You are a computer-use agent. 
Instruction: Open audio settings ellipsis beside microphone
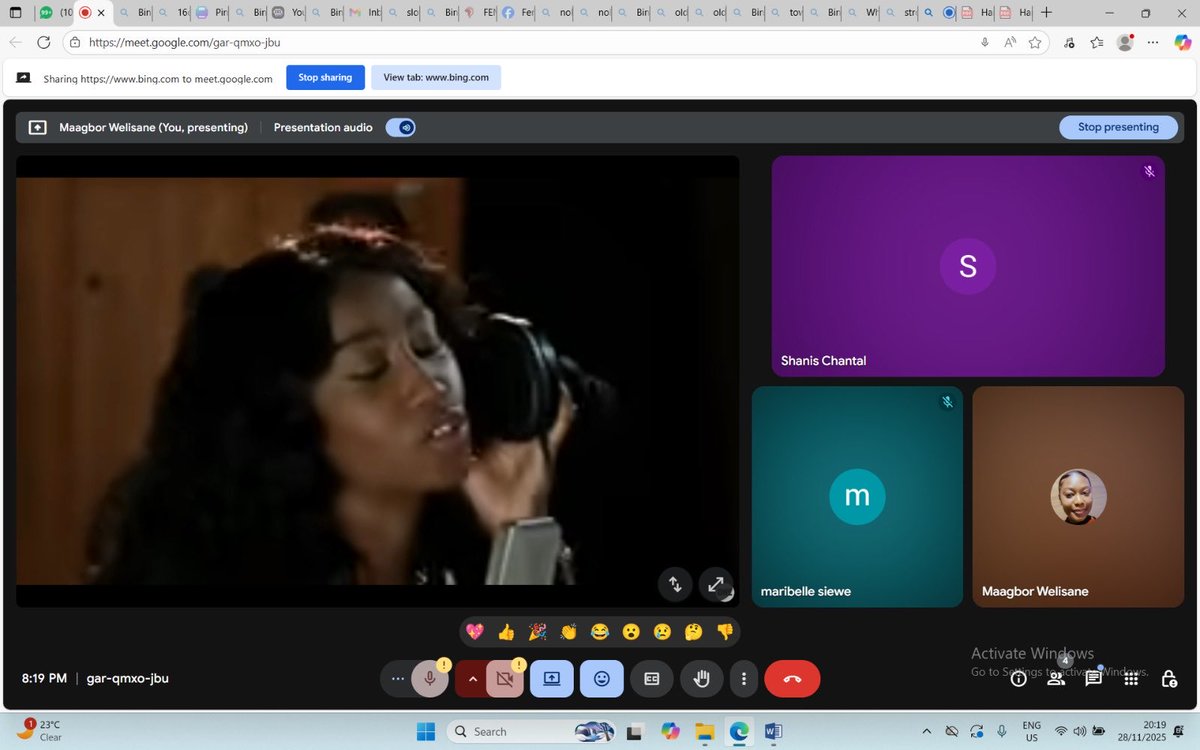(398, 679)
